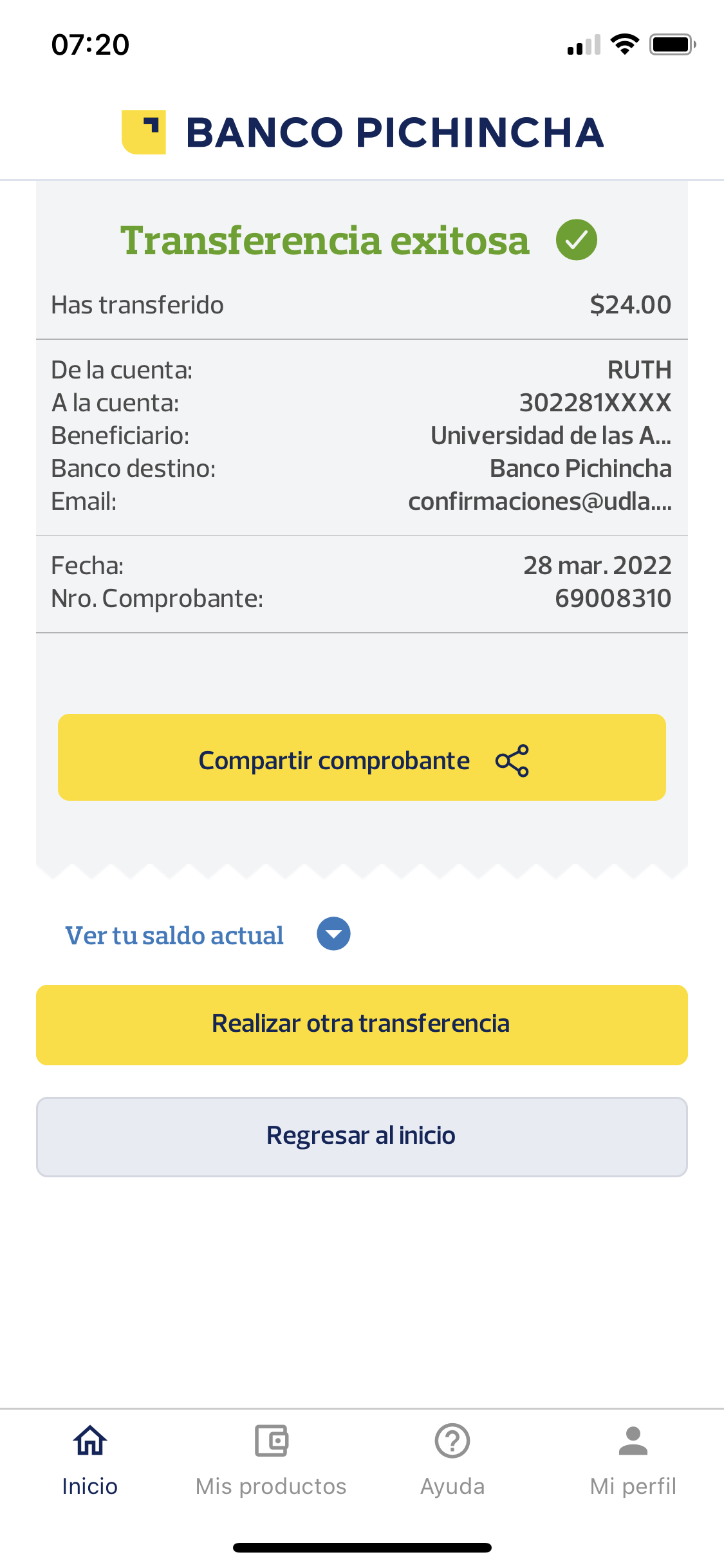This screenshot has height=1568, width=724.
Task: Tap the Ayuda question mark icon
Action: tap(452, 1441)
